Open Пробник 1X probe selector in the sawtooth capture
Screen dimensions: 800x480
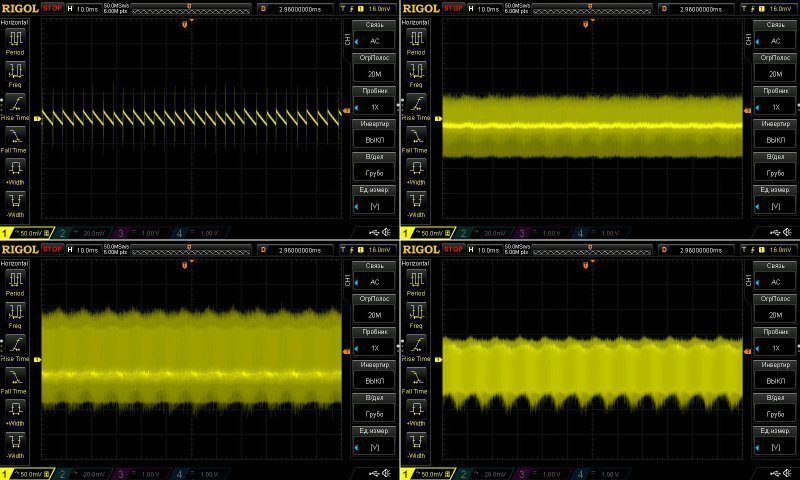(x=374, y=107)
